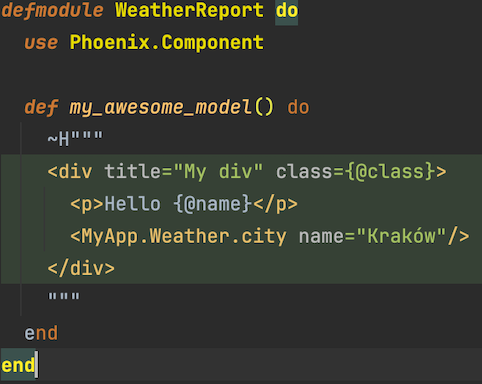The width and height of the screenshot is (482, 384).
Task: Click the 'def' keyword
Action: [41, 107]
